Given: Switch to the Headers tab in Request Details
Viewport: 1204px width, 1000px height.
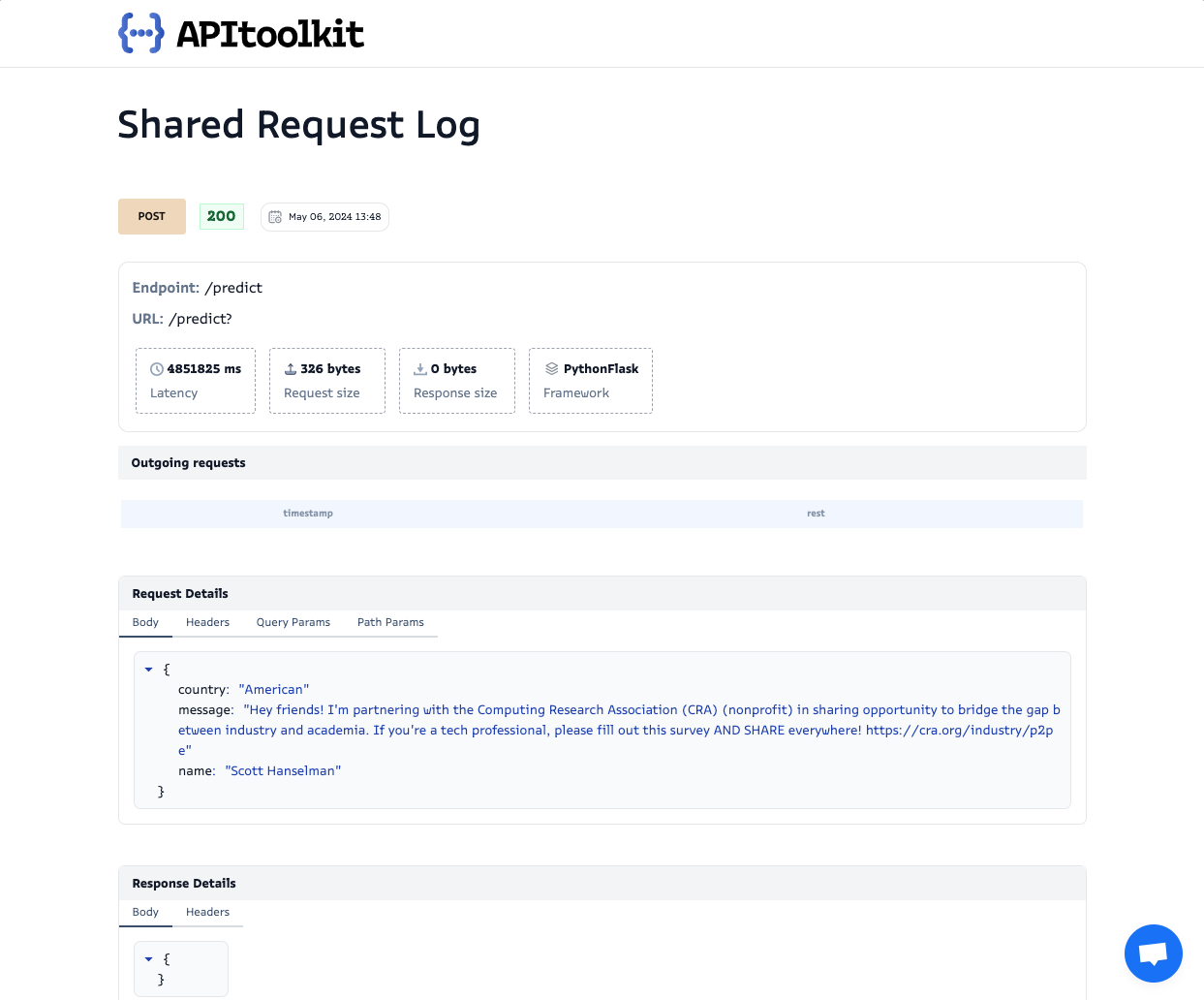Looking at the screenshot, I should pos(207,622).
